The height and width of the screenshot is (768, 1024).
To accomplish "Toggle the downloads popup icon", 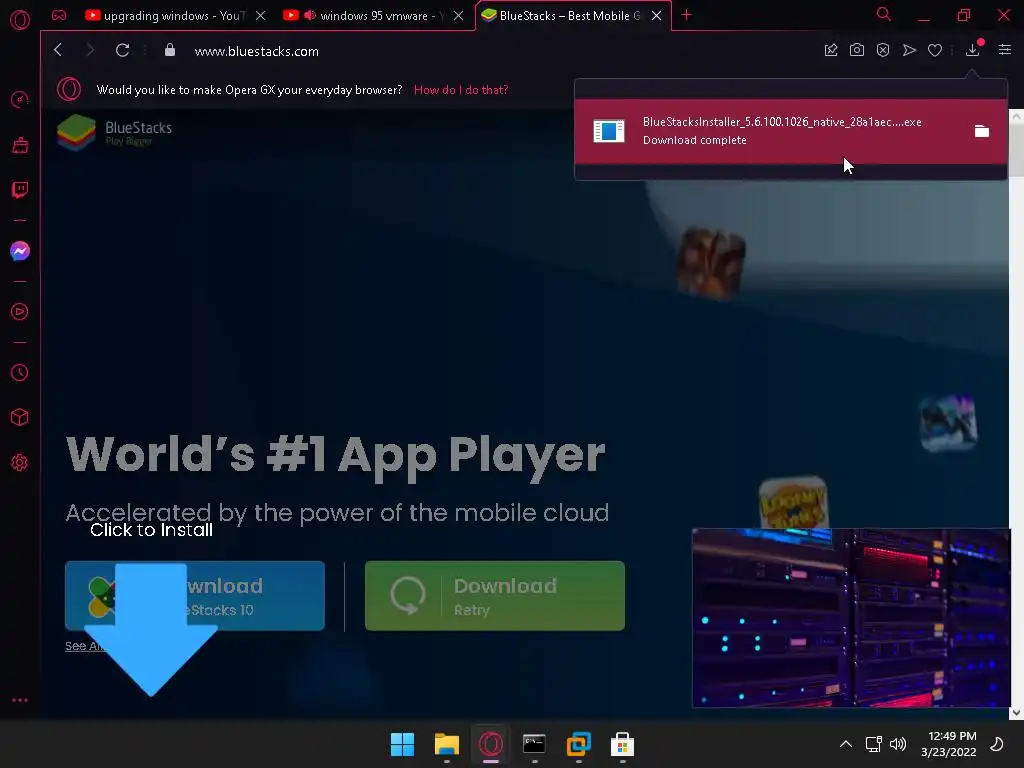I will (973, 49).
